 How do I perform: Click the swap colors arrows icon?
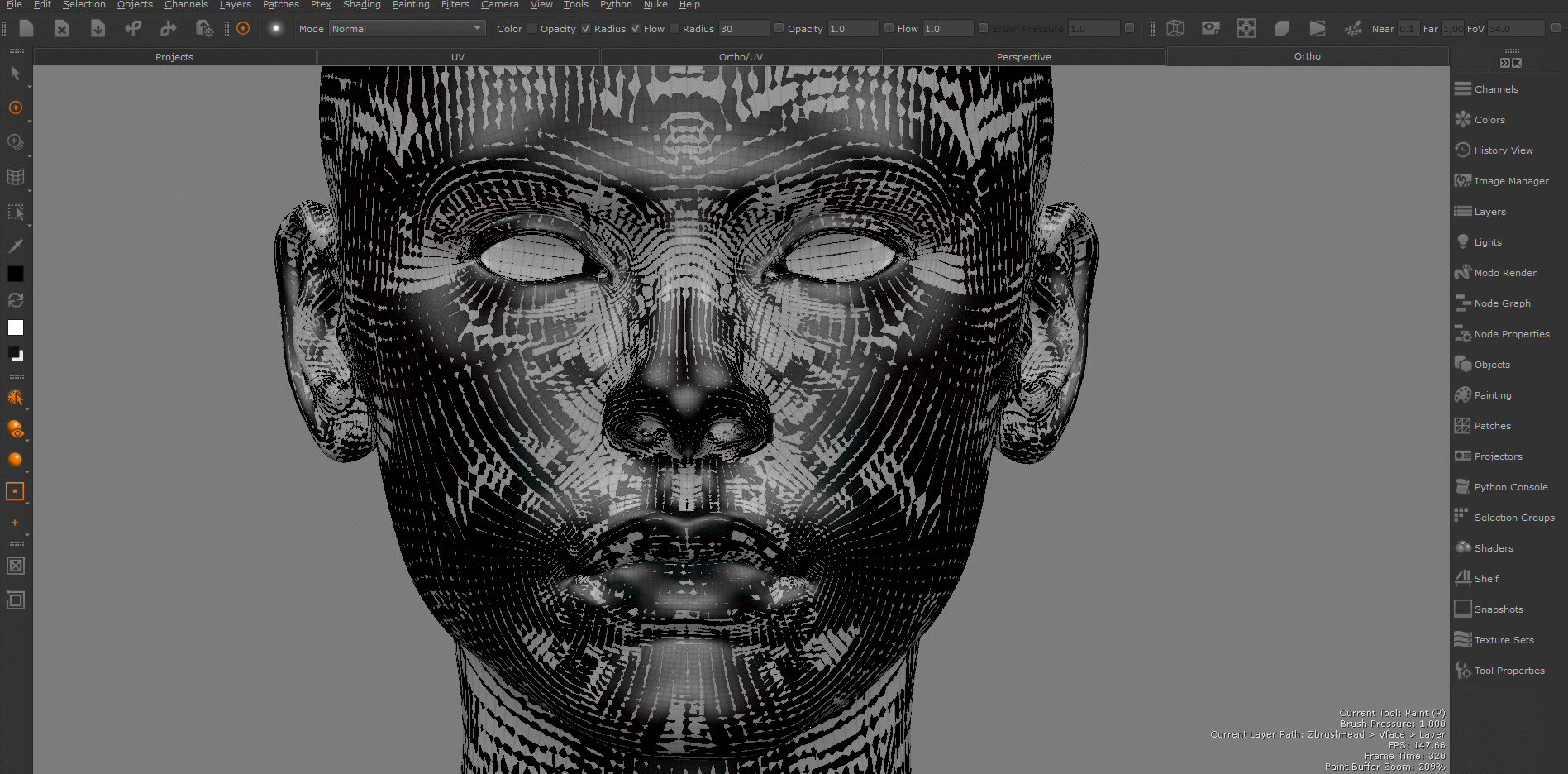tap(16, 300)
